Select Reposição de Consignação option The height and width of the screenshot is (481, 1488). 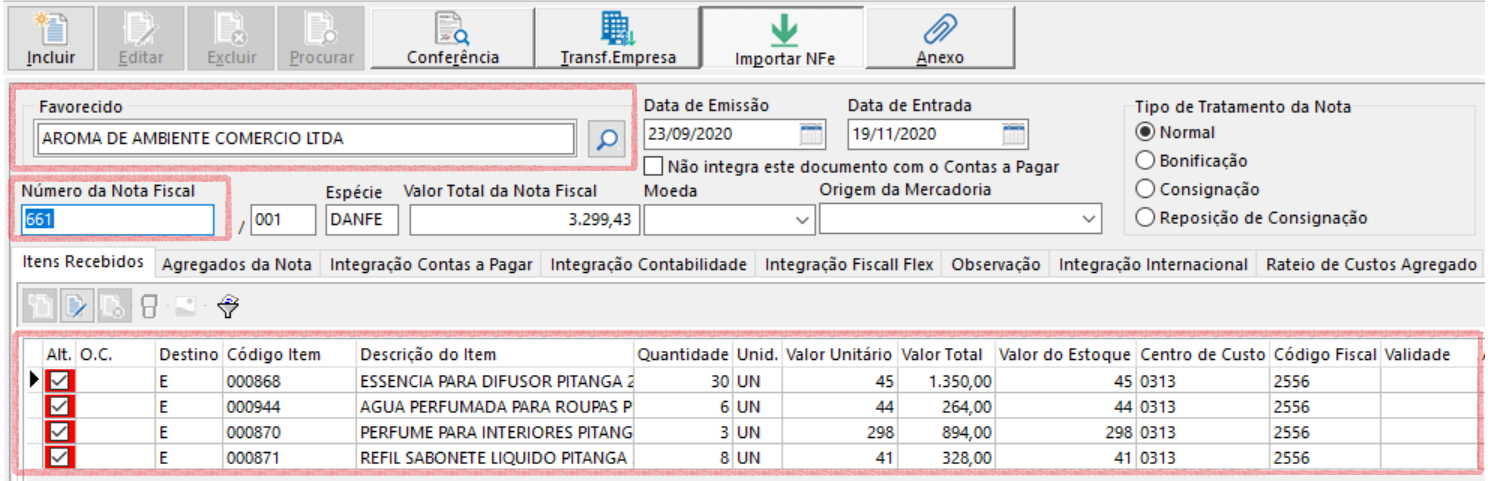(x=1146, y=217)
